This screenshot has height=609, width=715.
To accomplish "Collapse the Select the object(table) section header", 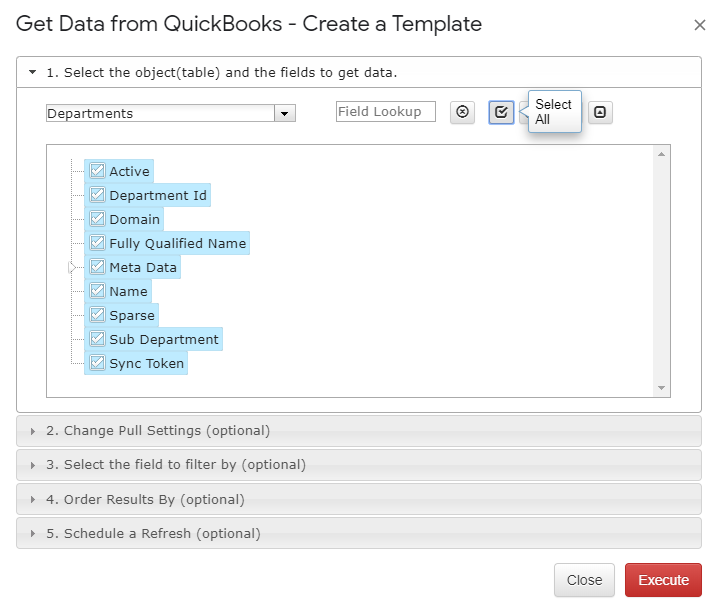I will (359, 72).
